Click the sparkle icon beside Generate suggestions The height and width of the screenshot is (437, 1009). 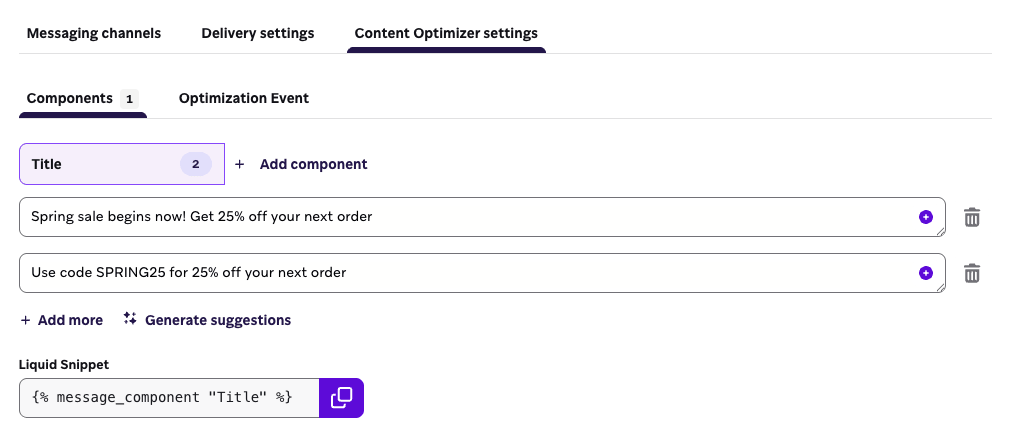pyautogui.click(x=130, y=319)
